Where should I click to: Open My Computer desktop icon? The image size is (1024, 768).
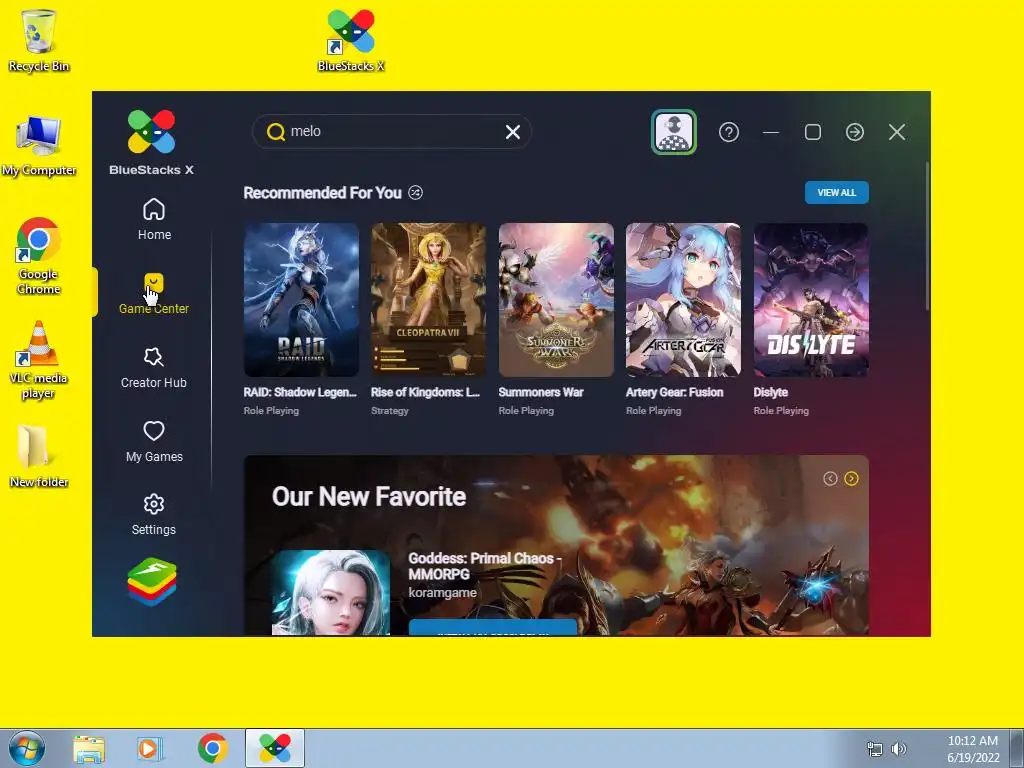coord(39,146)
